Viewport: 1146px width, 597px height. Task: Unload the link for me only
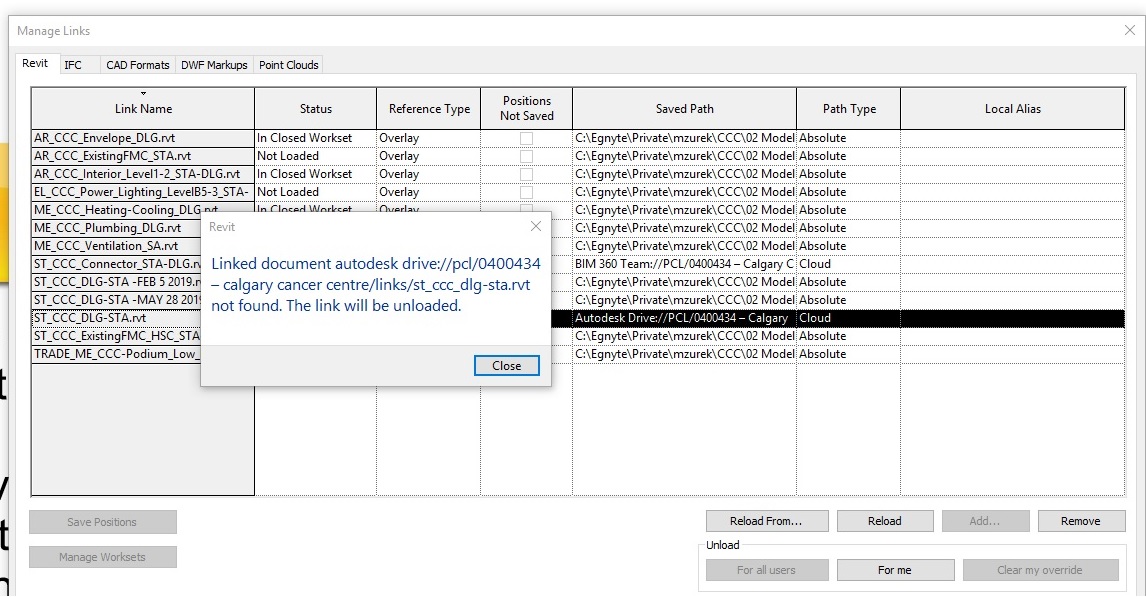895,569
